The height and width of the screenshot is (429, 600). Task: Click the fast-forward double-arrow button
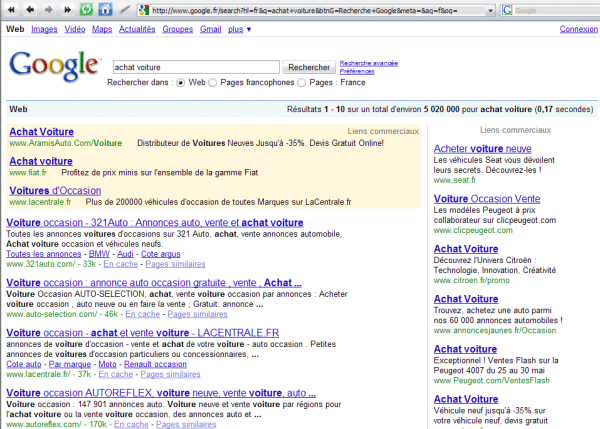[66, 10]
